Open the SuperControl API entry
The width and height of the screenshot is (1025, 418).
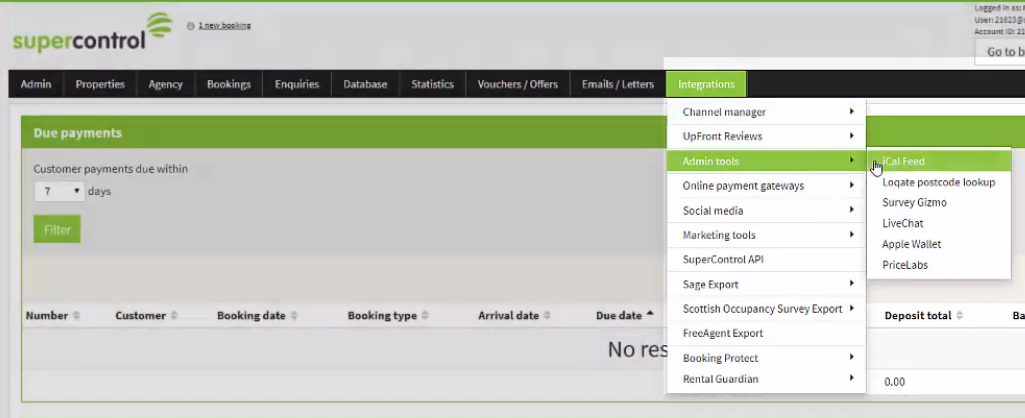coord(766,260)
